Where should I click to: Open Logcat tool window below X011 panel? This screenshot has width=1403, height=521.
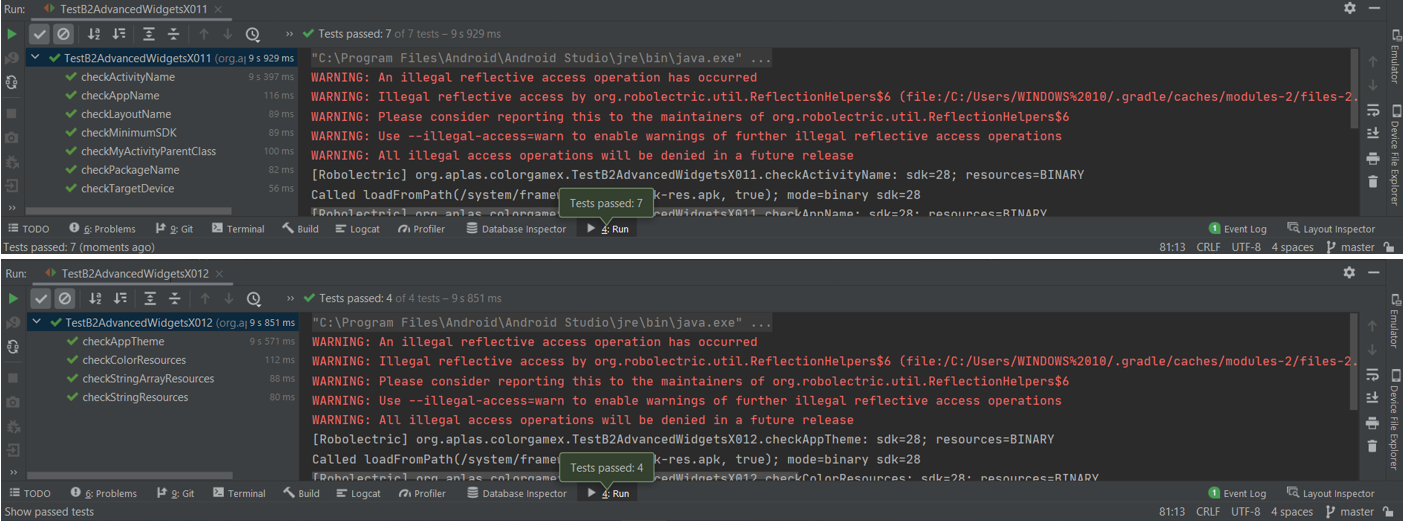(358, 229)
